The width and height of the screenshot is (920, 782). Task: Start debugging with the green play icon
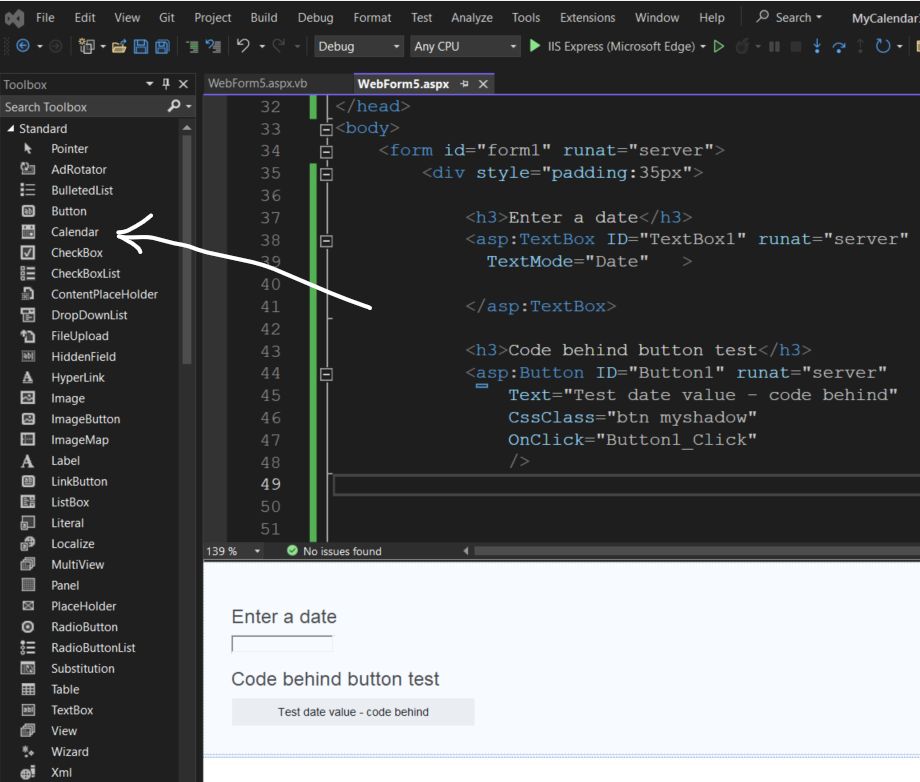coord(534,46)
